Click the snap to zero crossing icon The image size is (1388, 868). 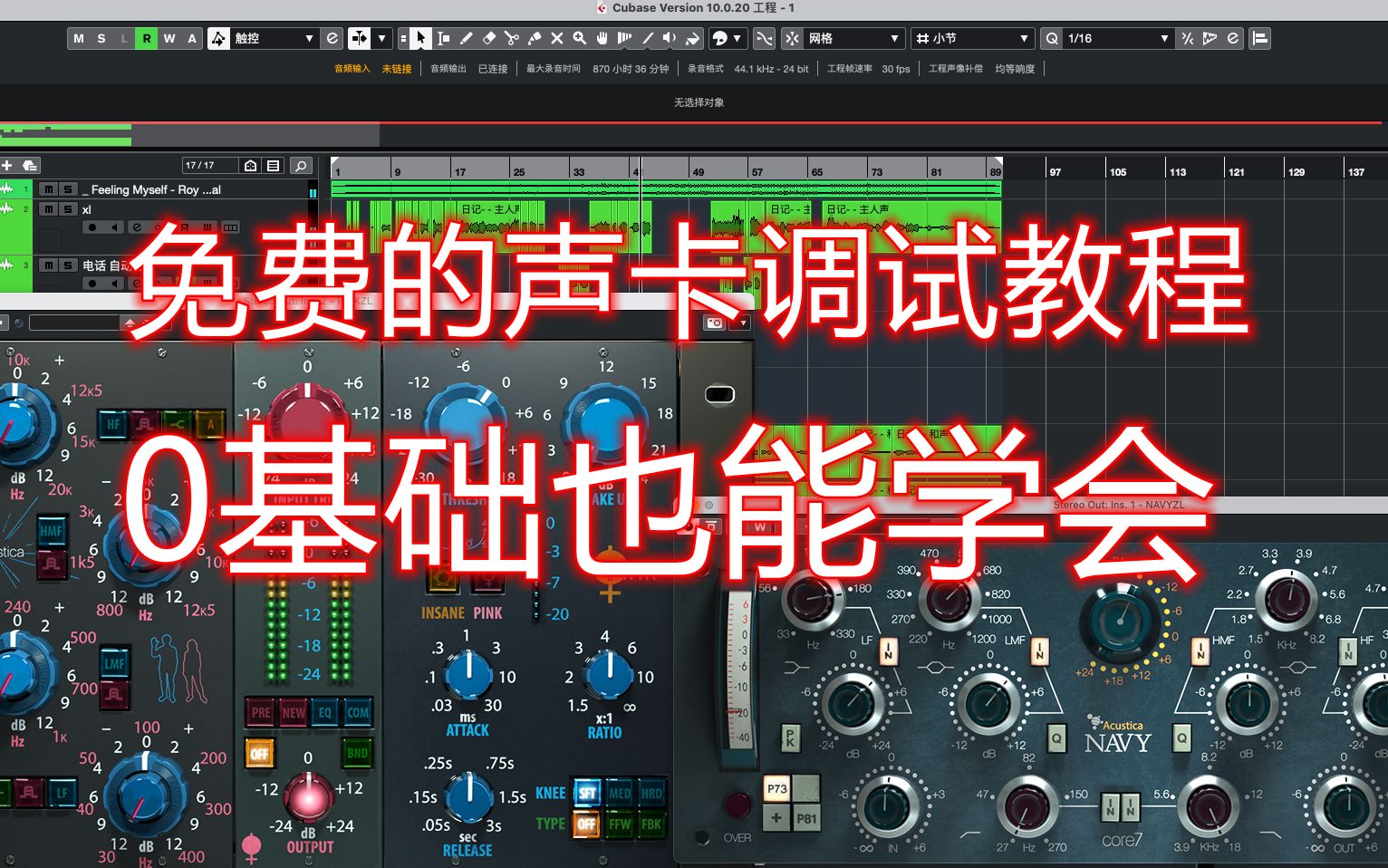764,38
